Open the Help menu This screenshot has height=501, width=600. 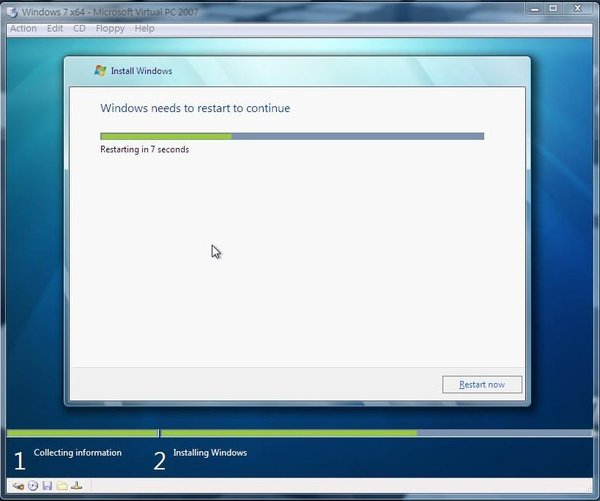(144, 29)
